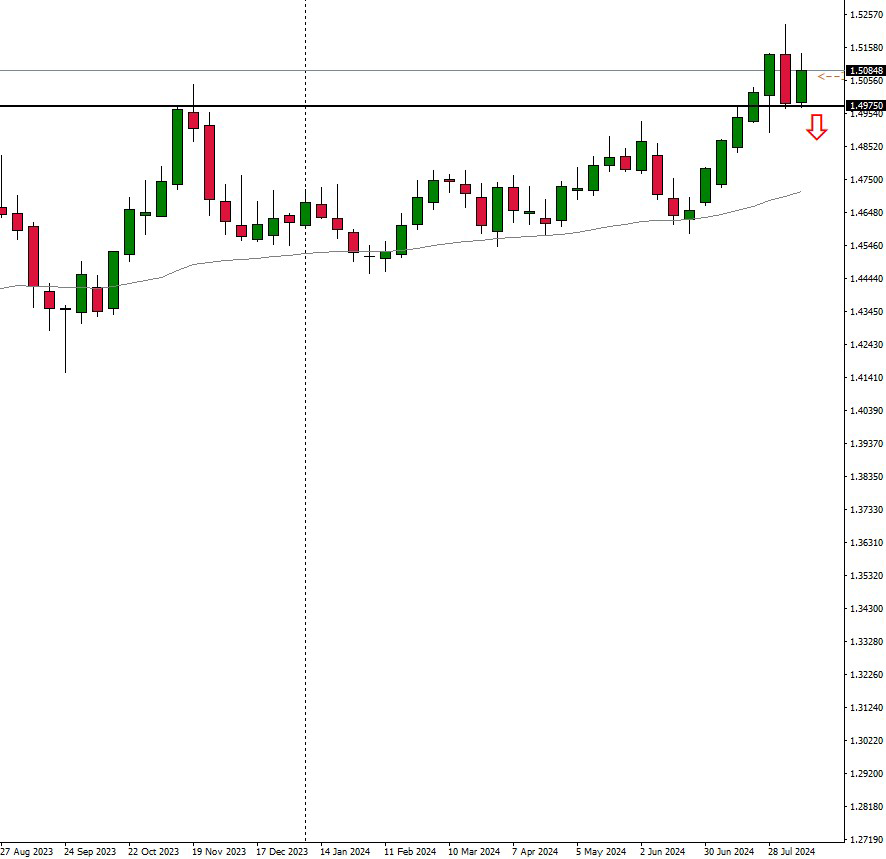Click the orange dashed arrow beside the 1.50848 label
Viewport: 886px width, 859px height.
pyautogui.click(x=829, y=76)
